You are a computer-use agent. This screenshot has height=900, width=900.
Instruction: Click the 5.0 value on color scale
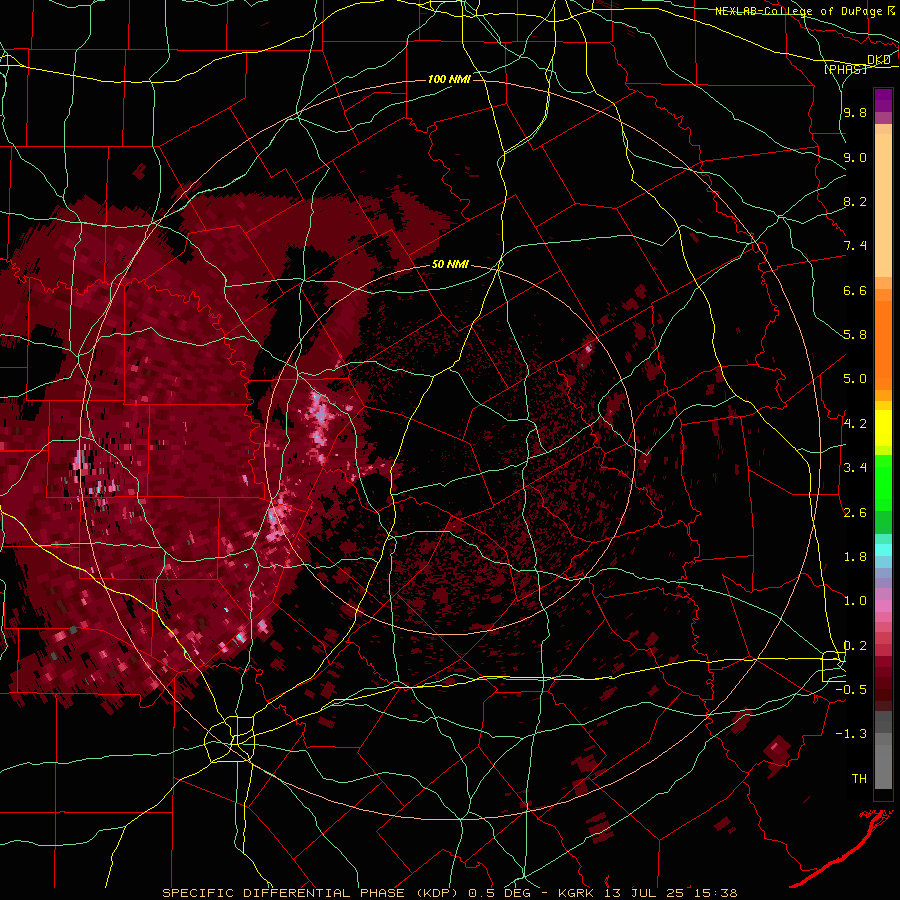pos(855,379)
